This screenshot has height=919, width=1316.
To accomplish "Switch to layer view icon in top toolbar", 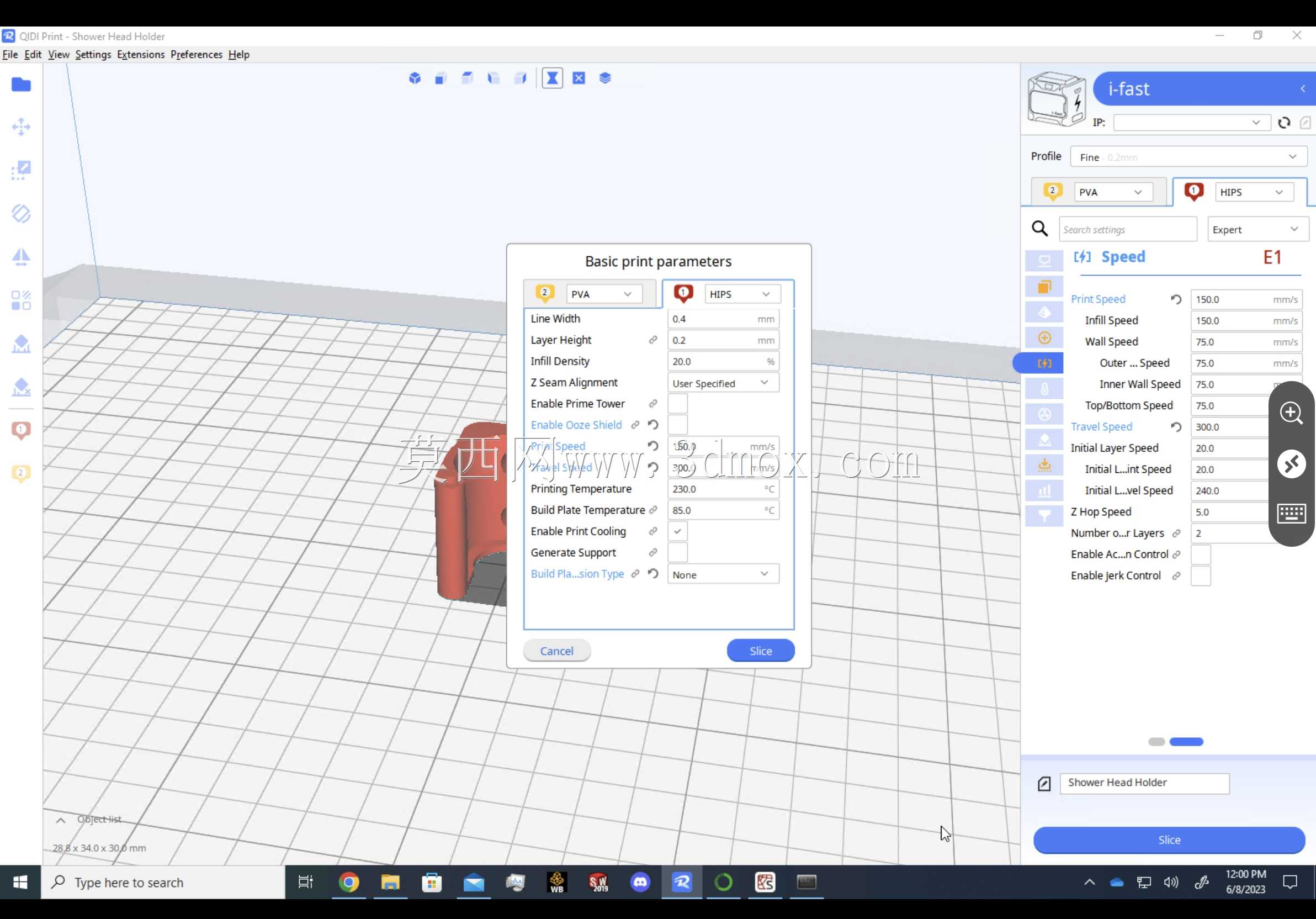I will (605, 78).
